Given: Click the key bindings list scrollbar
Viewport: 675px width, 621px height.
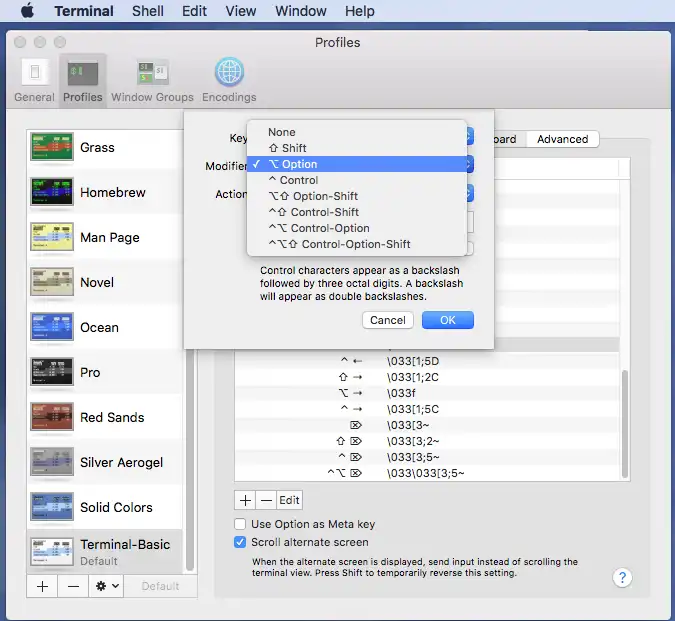Looking at the screenshot, I should (625, 423).
